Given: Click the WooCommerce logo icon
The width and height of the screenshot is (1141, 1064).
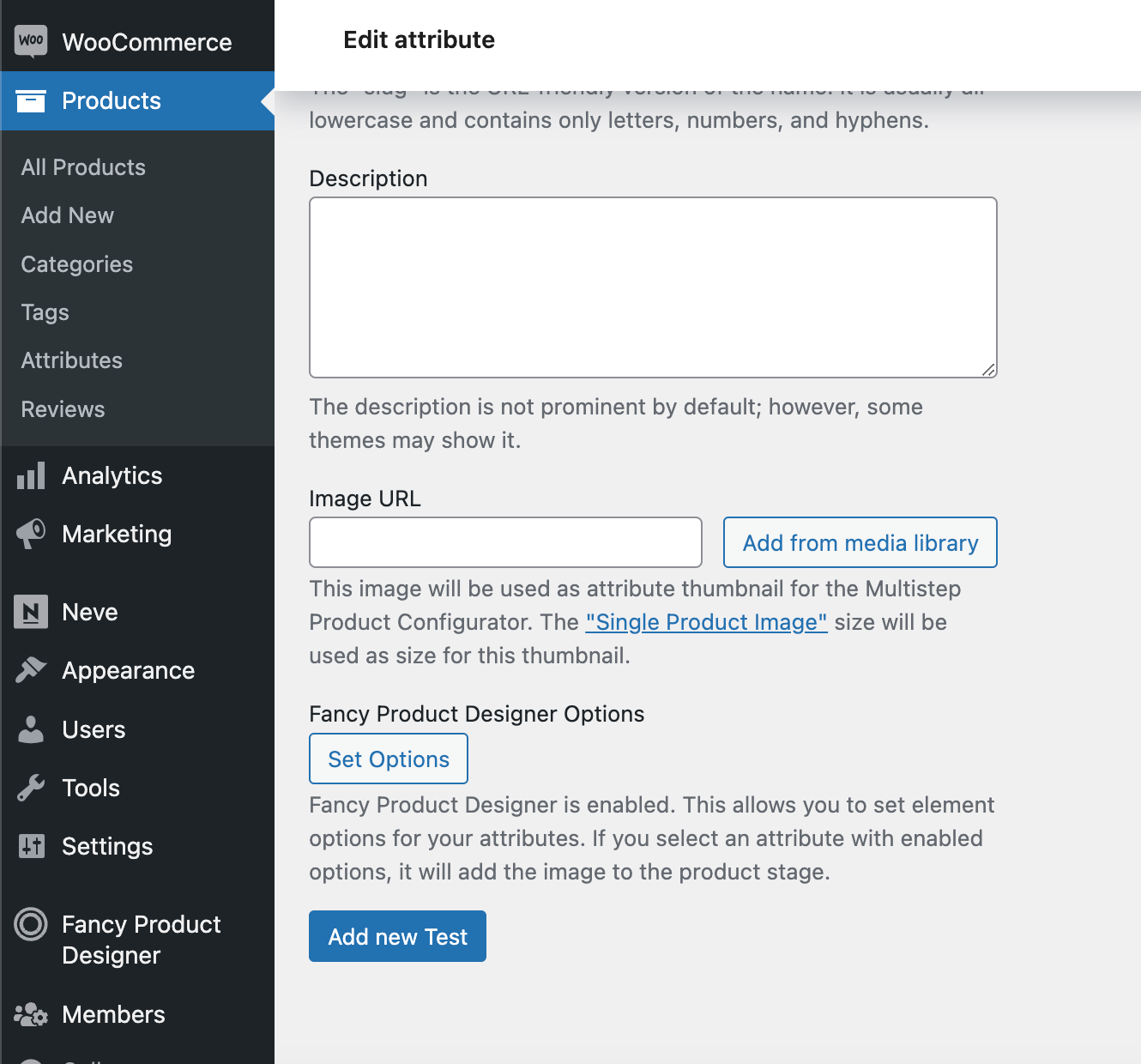Looking at the screenshot, I should 31,41.
